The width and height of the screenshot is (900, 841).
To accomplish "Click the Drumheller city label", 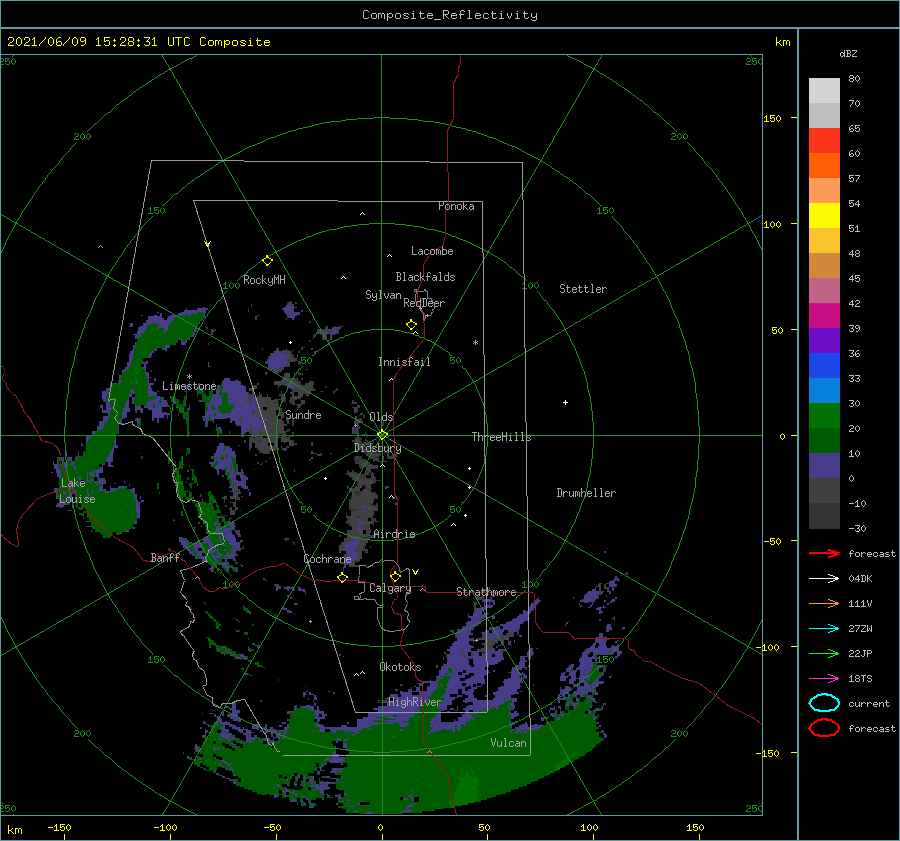I will point(586,493).
